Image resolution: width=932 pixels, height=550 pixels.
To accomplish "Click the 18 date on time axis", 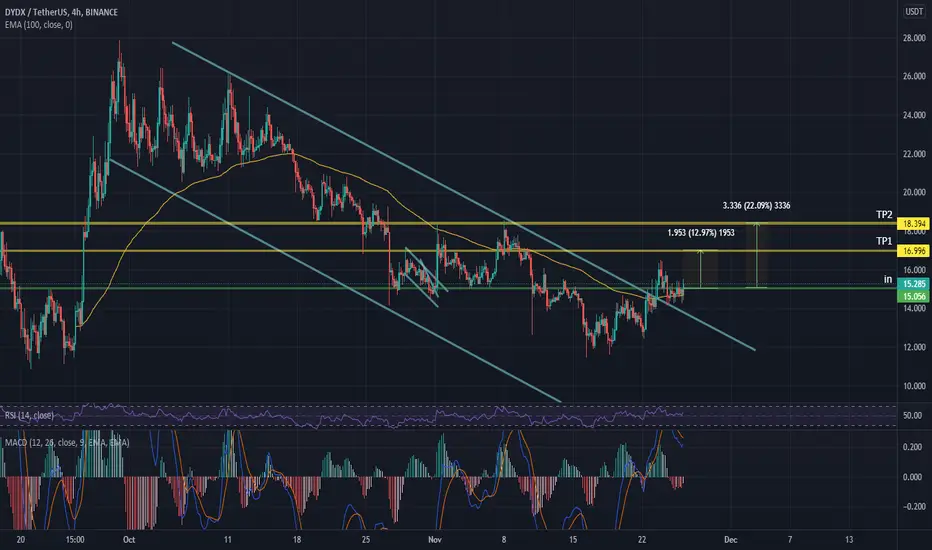I will pyautogui.click(x=297, y=540).
